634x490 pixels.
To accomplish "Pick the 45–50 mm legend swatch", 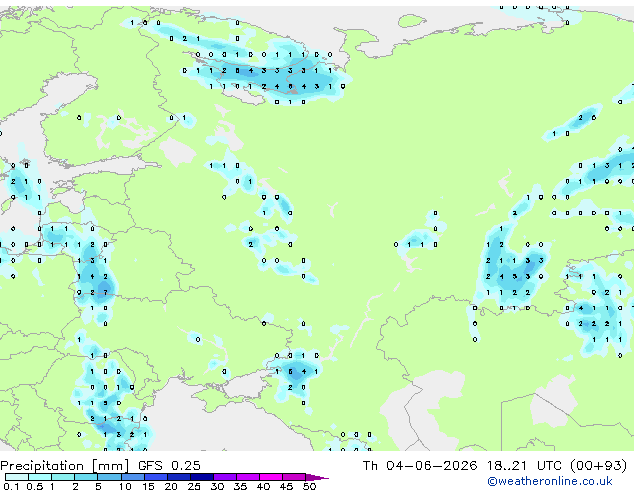I will pos(294,477).
